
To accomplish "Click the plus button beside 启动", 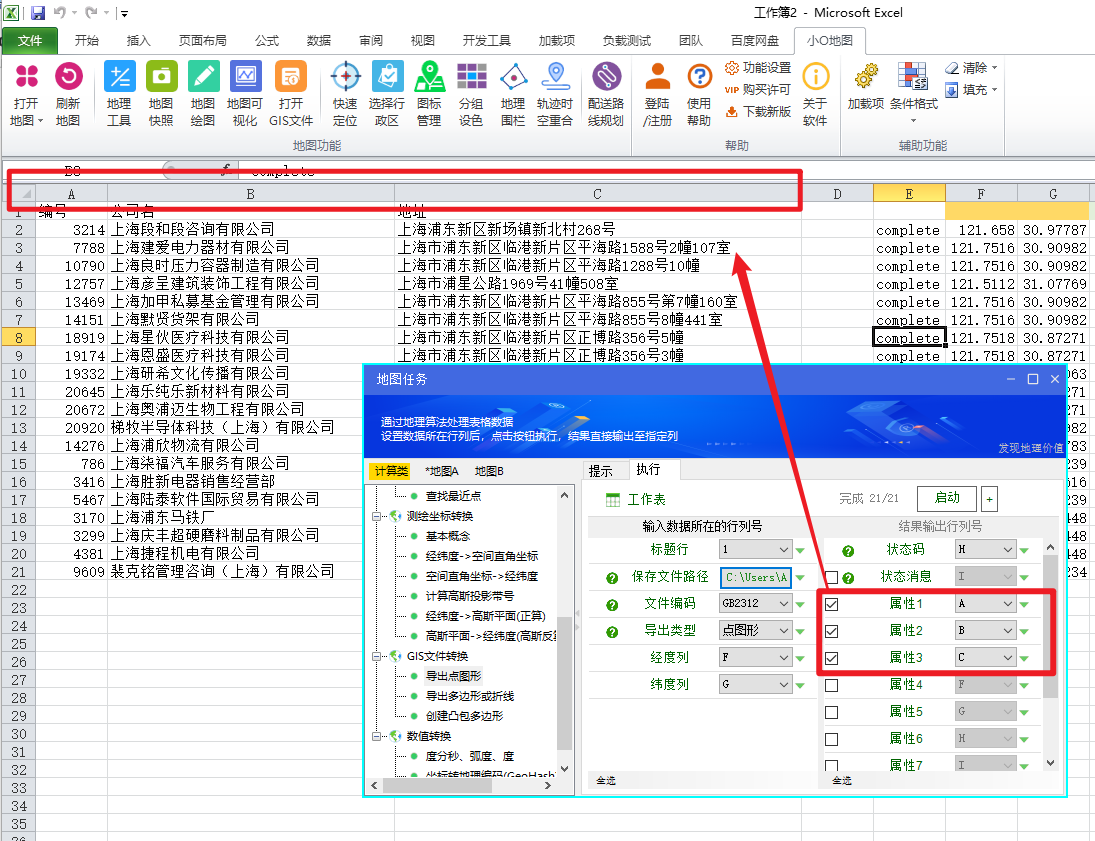I will (x=989, y=499).
